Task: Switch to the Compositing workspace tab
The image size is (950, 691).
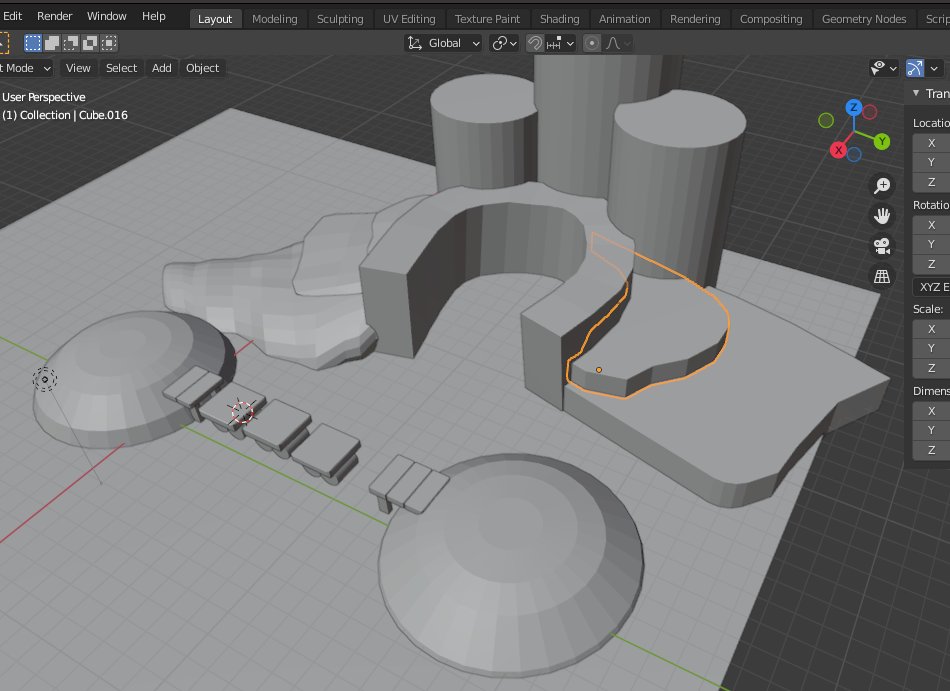Action: [x=771, y=19]
